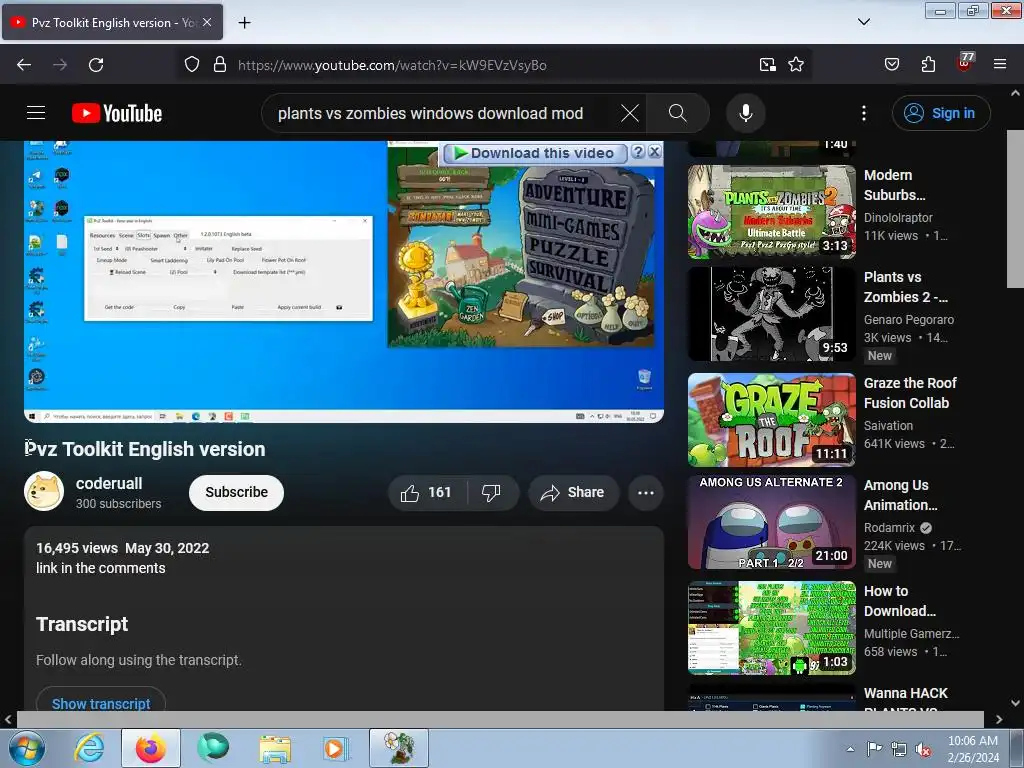The image size is (1024, 768).
Task: Open the file explorer folder taskbar icon
Action: click(275, 748)
